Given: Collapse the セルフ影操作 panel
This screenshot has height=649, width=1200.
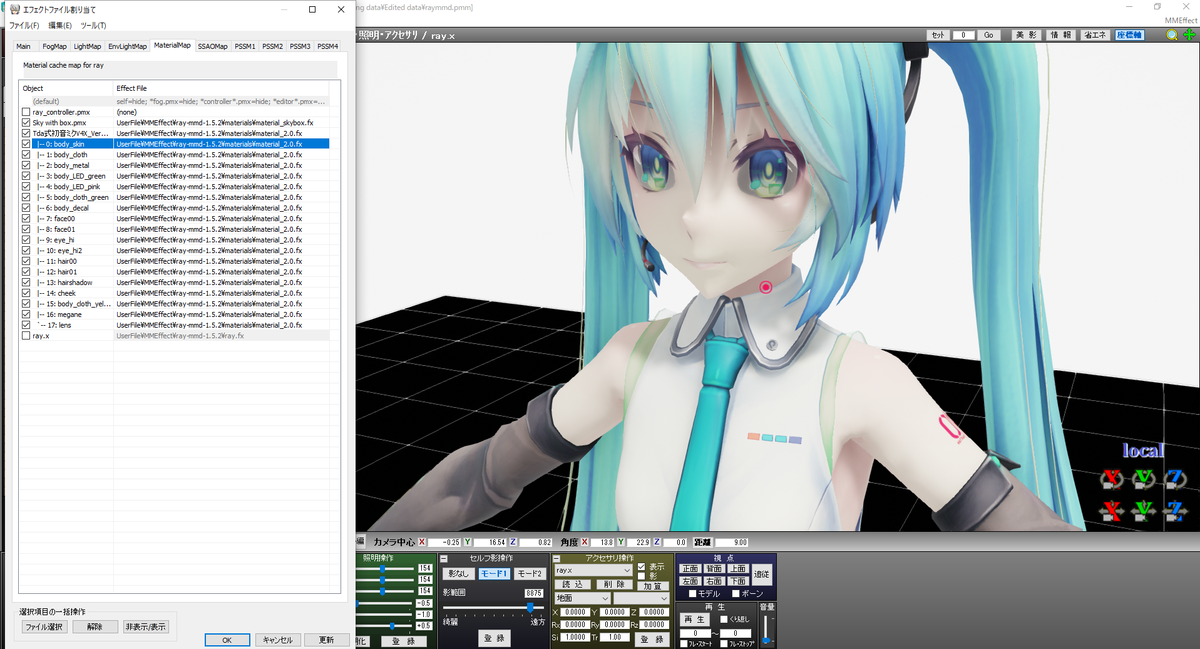Looking at the screenshot, I should pyautogui.click(x=444, y=559).
